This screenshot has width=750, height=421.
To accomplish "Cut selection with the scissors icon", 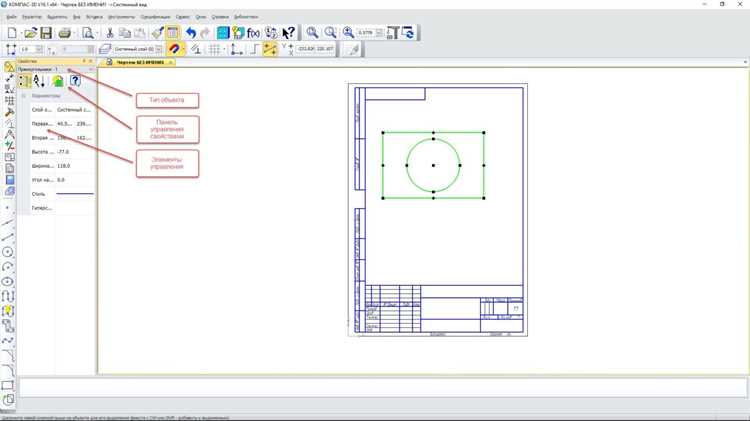I will click(x=110, y=33).
